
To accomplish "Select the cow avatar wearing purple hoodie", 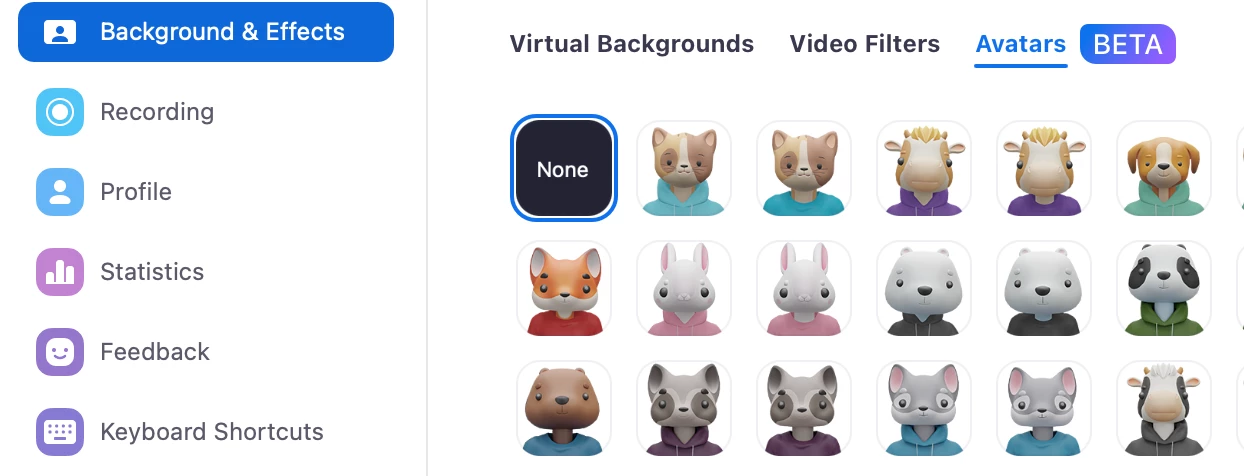I will [924, 168].
